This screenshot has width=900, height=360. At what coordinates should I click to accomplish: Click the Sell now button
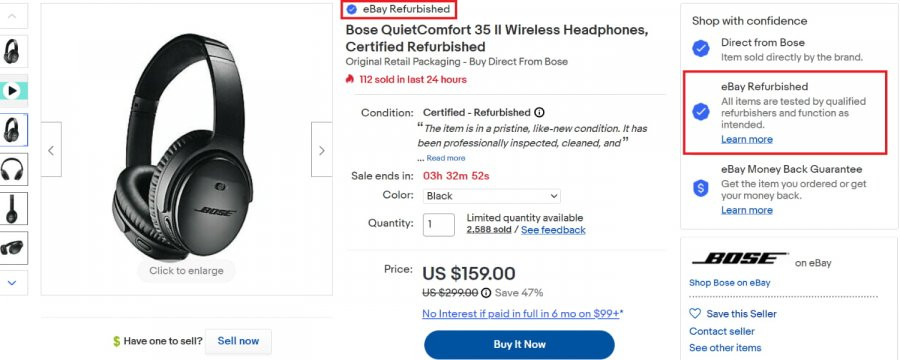pyautogui.click(x=238, y=341)
